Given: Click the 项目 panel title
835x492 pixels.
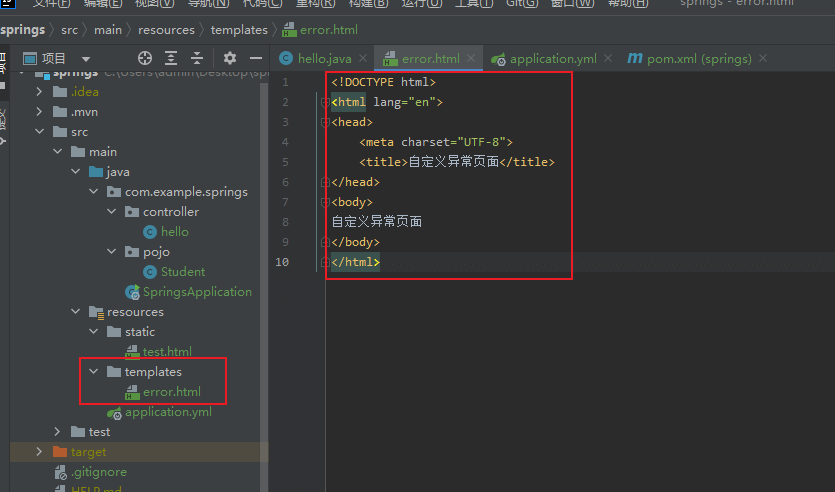Looking at the screenshot, I should tap(54, 58).
